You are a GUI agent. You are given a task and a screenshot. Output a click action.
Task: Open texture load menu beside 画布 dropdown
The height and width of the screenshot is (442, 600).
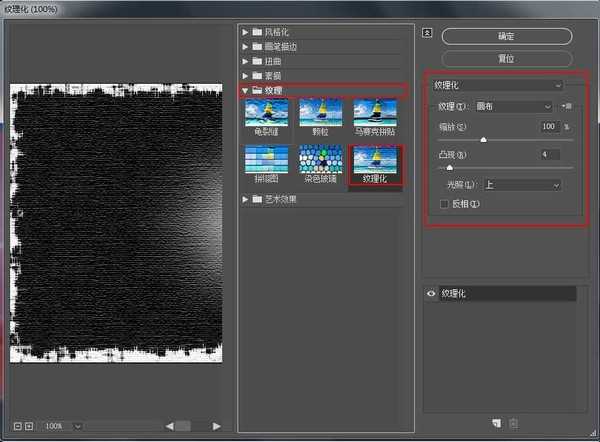(x=566, y=106)
